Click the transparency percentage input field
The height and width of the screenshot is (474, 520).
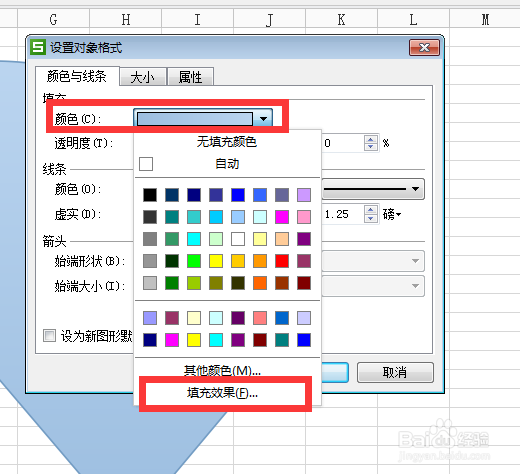click(343, 143)
